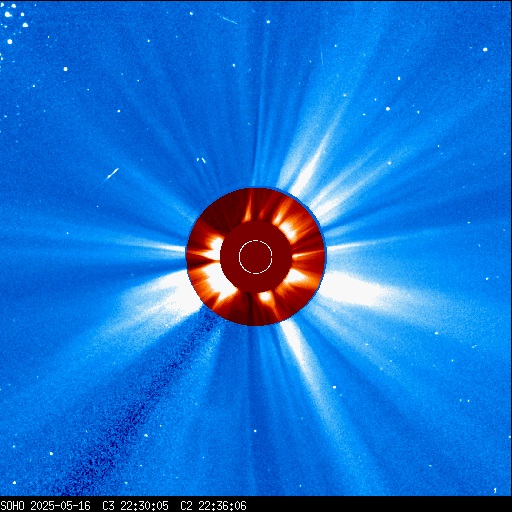Click the elongated bright streak left of center

[x=112, y=174]
